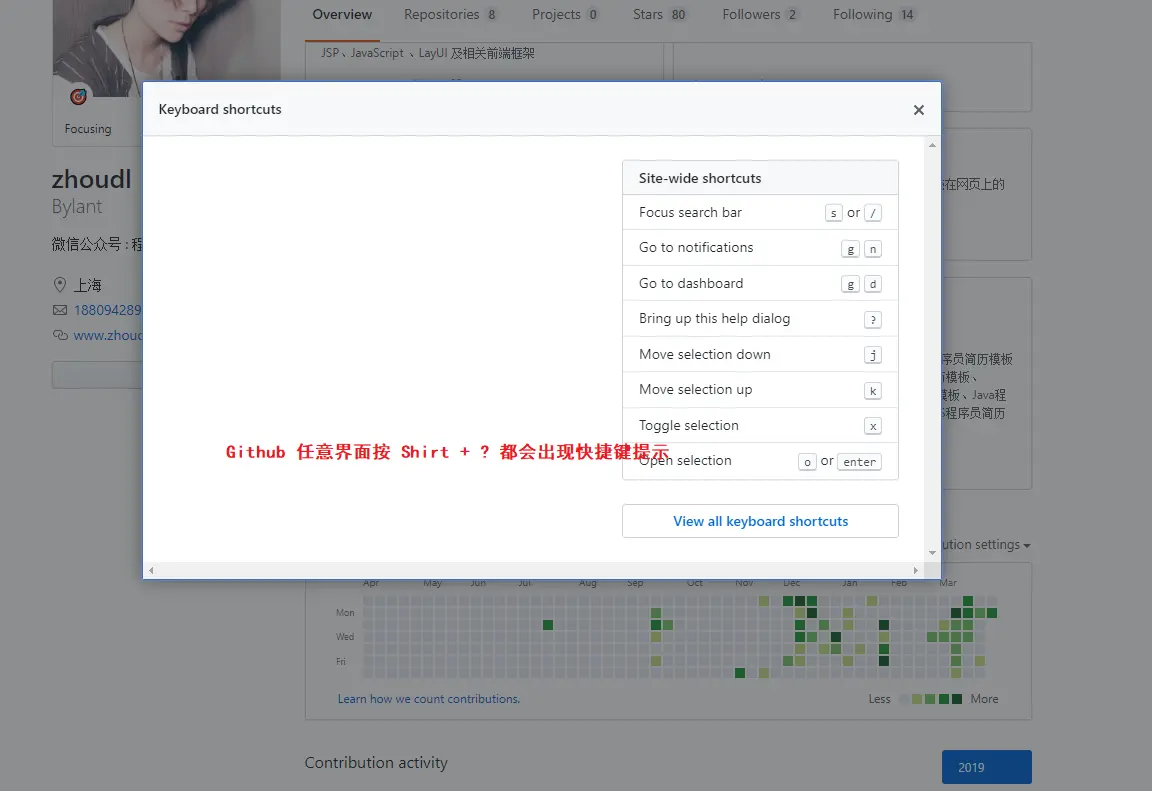The width and height of the screenshot is (1152, 791).
Task: Click Bring up this help dialog row
Action: pyautogui.click(x=760, y=319)
